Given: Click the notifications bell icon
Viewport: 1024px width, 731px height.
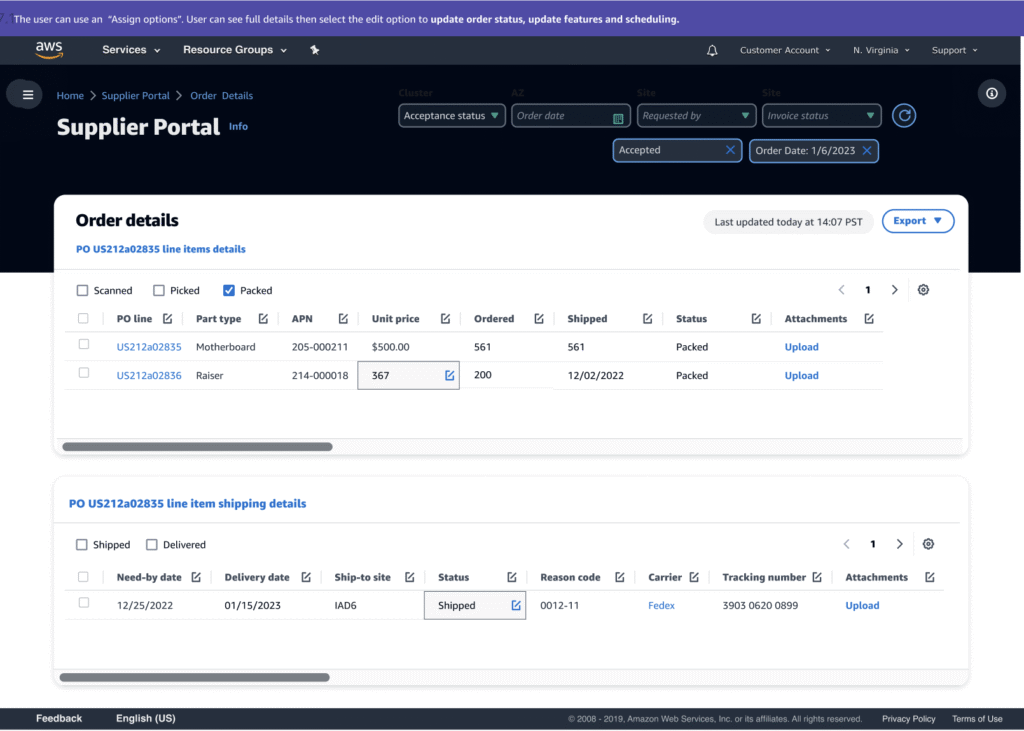Looking at the screenshot, I should click(712, 50).
